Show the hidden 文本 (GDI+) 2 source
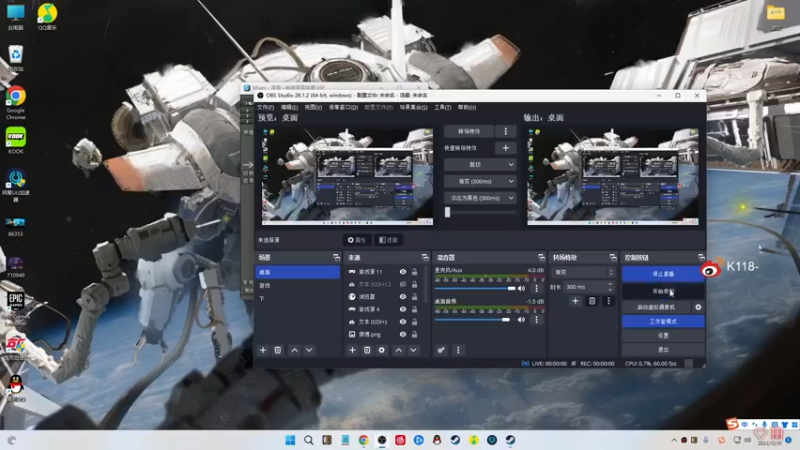Screen dimensions: 800x450 pyautogui.click(x=403, y=284)
